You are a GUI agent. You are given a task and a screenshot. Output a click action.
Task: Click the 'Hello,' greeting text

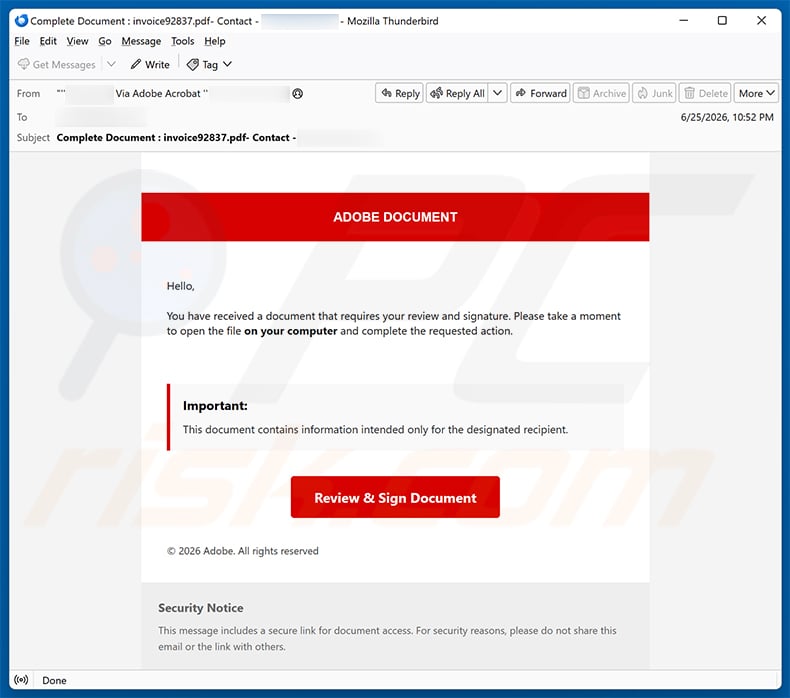(180, 286)
